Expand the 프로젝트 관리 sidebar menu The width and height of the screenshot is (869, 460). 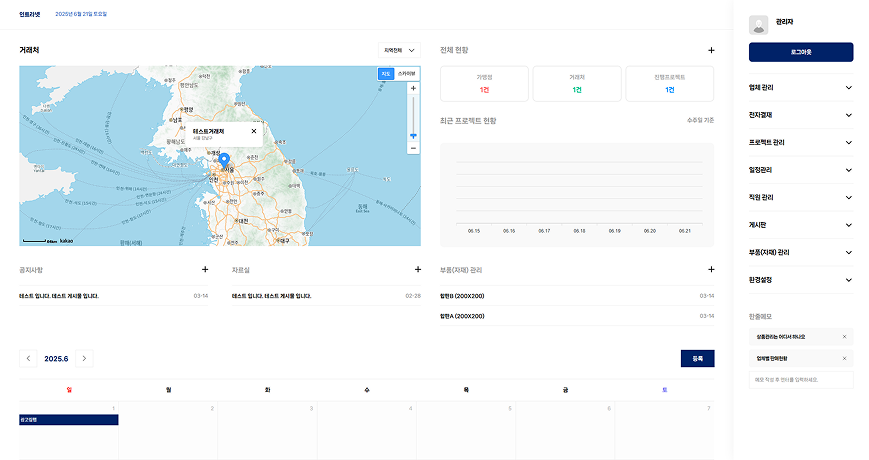point(801,142)
